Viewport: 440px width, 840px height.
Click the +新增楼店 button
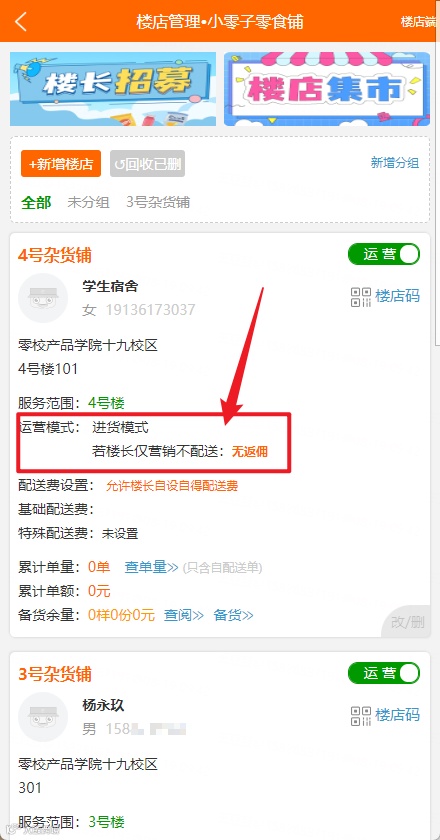coord(61,164)
